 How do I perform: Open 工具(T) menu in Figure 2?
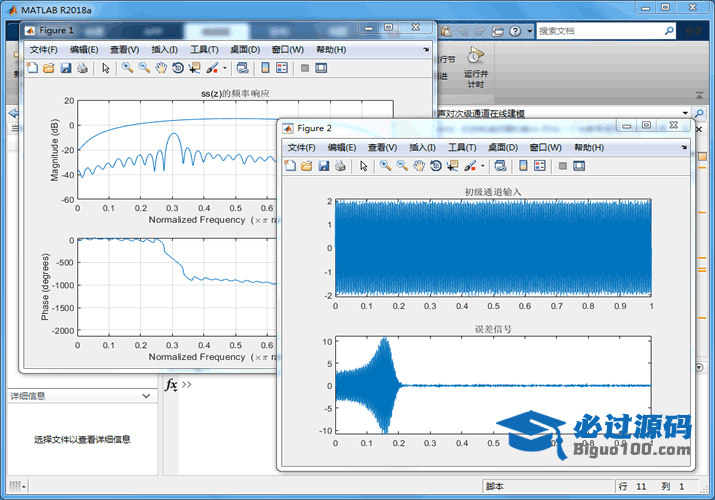click(462, 148)
